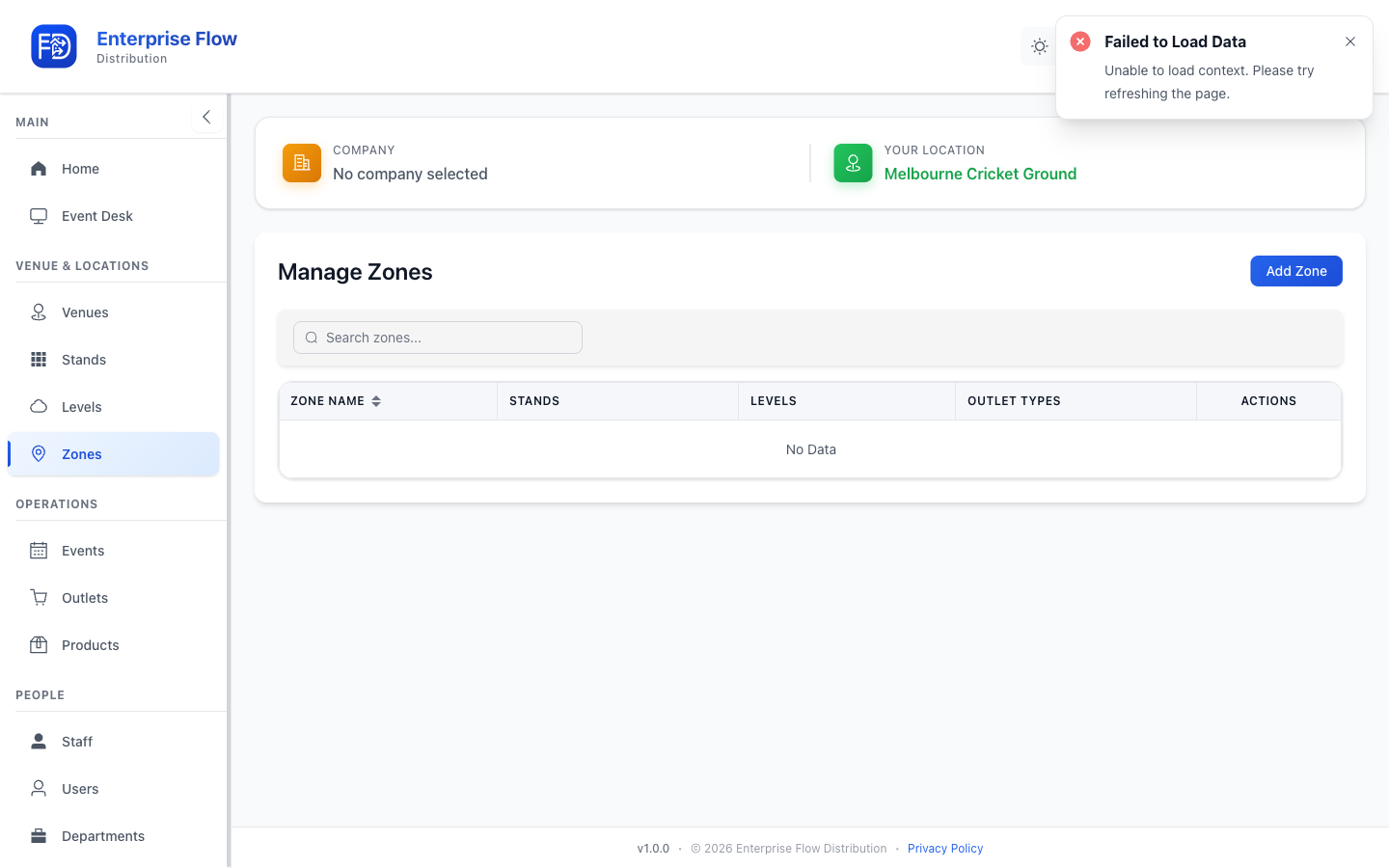The width and height of the screenshot is (1389, 868).
Task: Open the Products box icon
Action: 39,645
